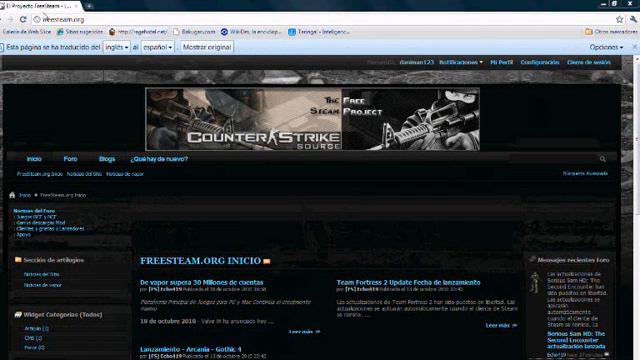The height and width of the screenshot is (360, 640).
Task: Click the Cierre de sesión link
Action: click(589, 62)
